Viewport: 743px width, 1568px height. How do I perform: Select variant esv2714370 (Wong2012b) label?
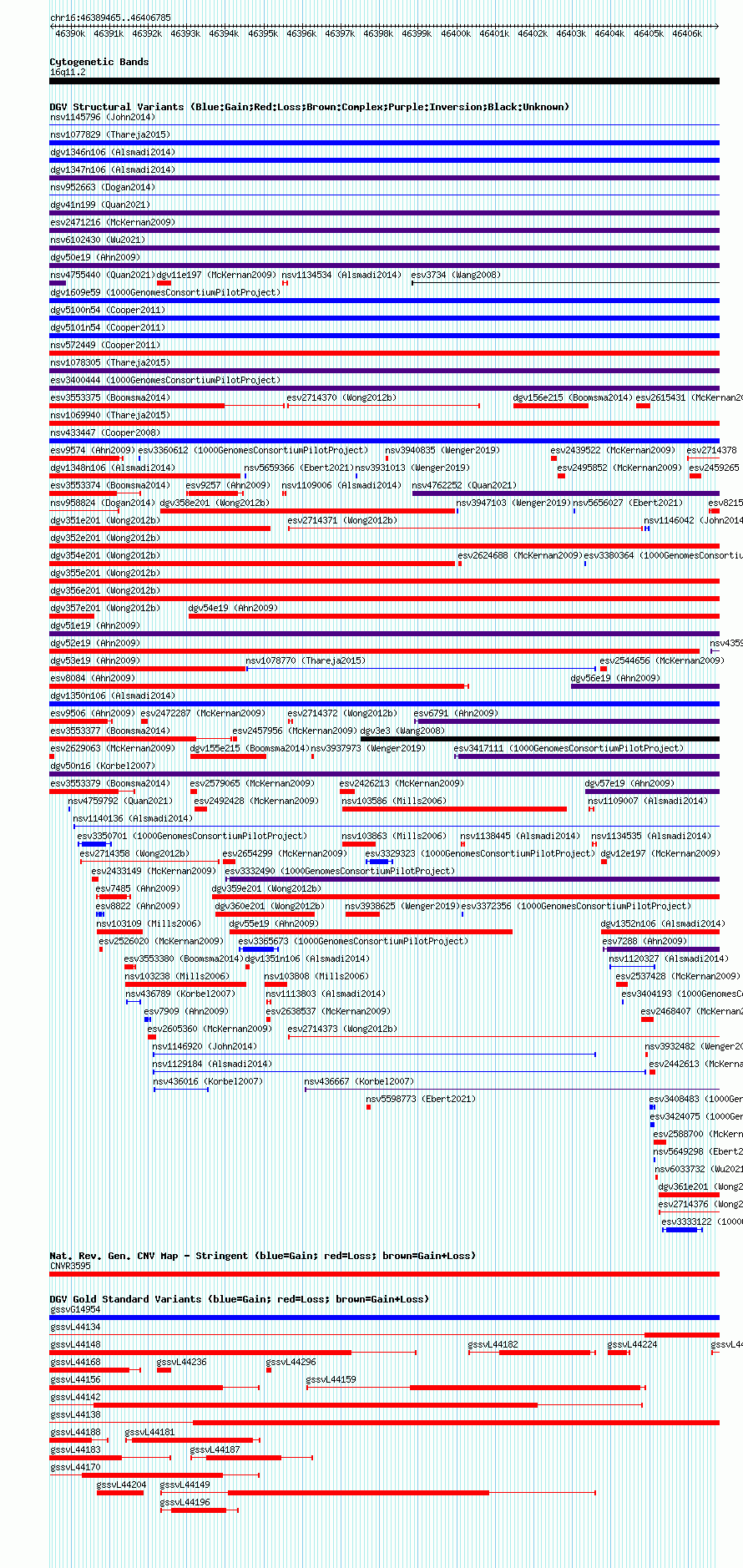pos(341,397)
